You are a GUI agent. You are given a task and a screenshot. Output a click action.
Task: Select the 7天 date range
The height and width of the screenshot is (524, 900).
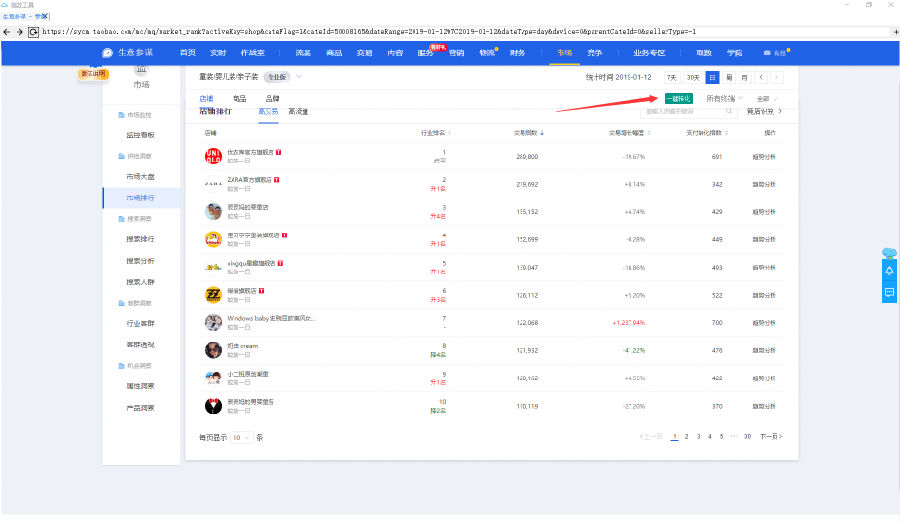pos(672,77)
